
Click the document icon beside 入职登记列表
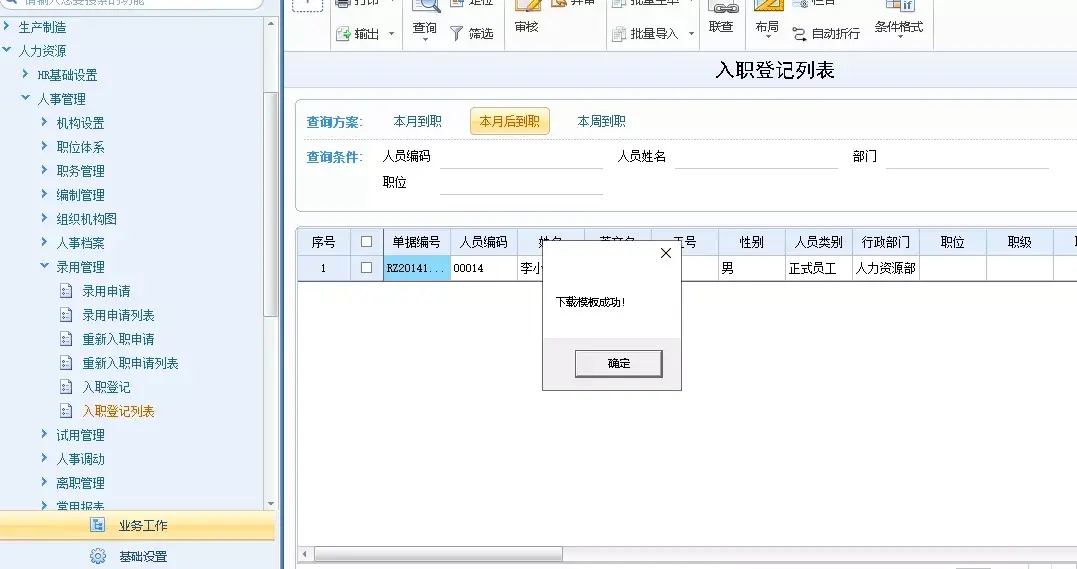66,412
